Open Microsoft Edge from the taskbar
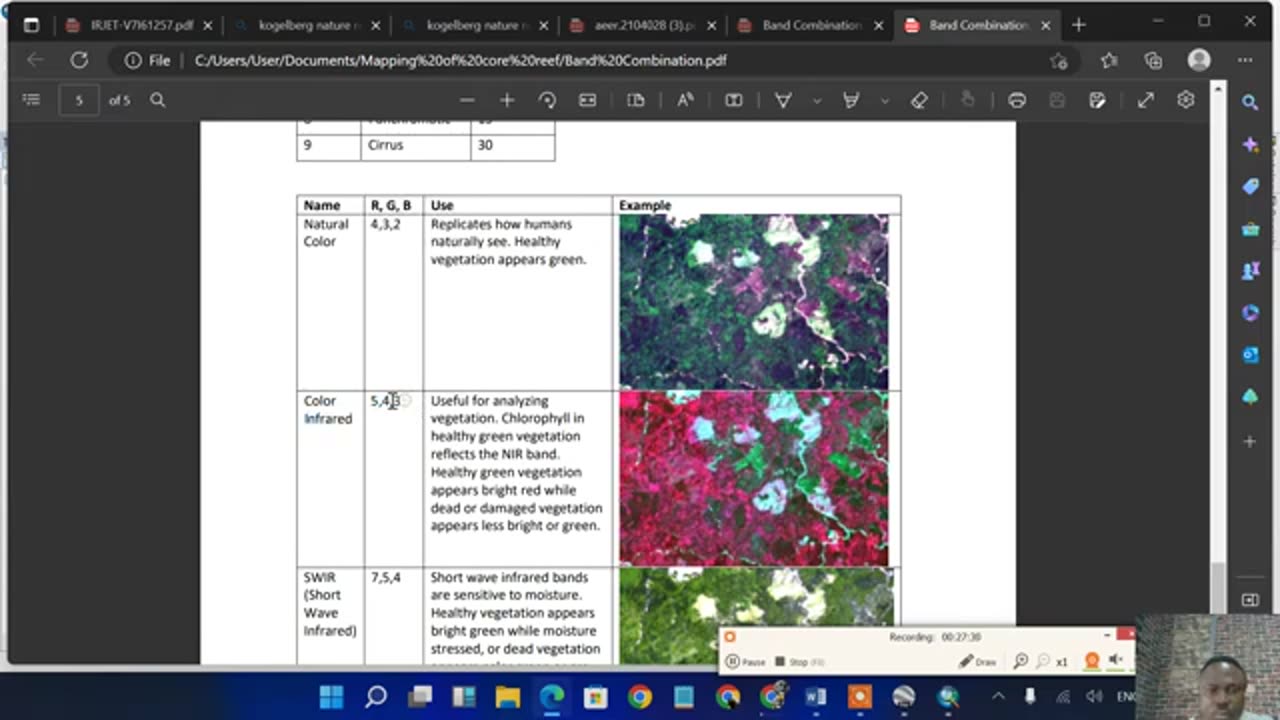This screenshot has width=1280, height=720. click(x=552, y=696)
